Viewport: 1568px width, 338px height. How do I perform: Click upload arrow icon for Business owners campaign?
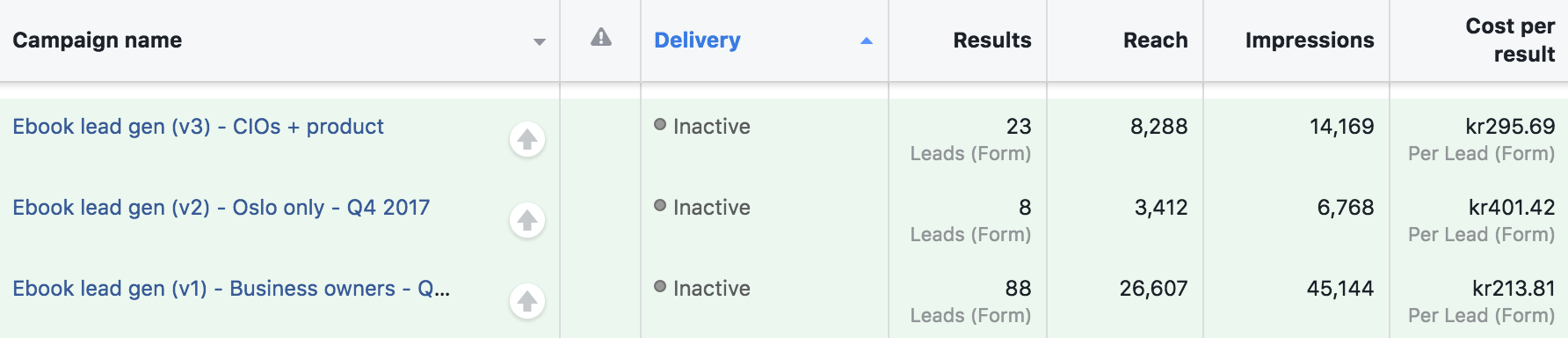[x=527, y=301]
